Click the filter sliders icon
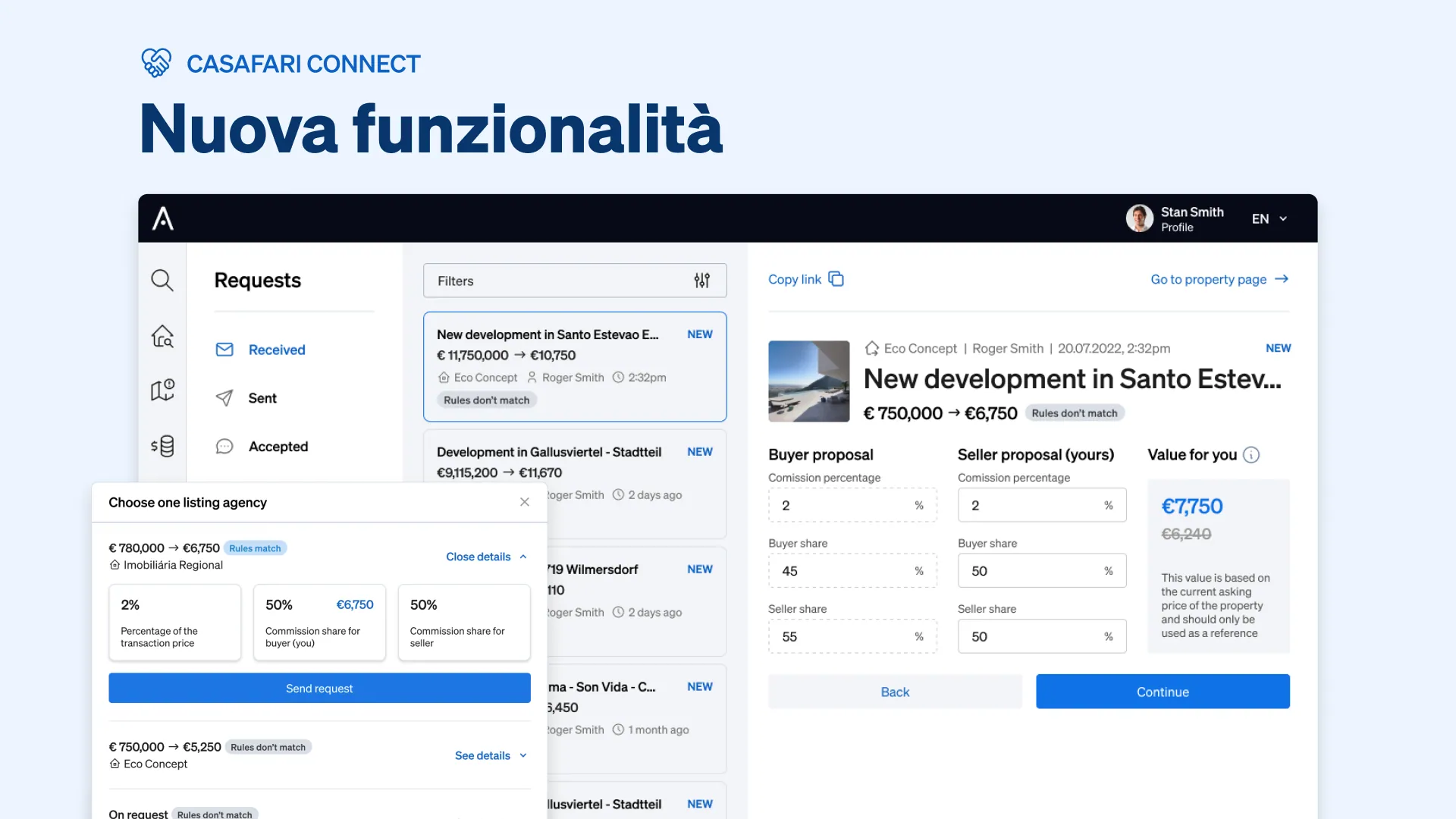 coord(702,281)
